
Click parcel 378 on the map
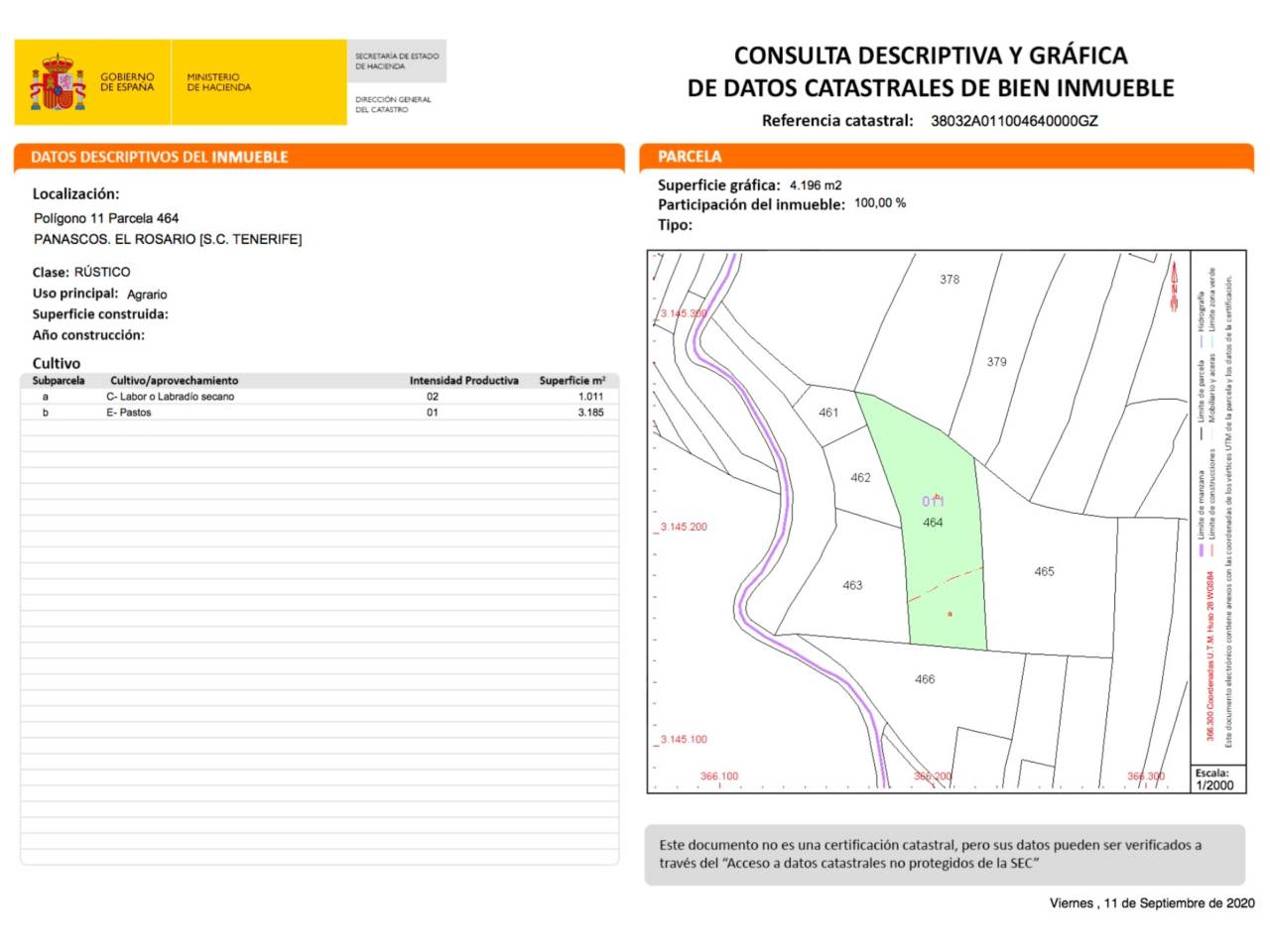tap(950, 280)
